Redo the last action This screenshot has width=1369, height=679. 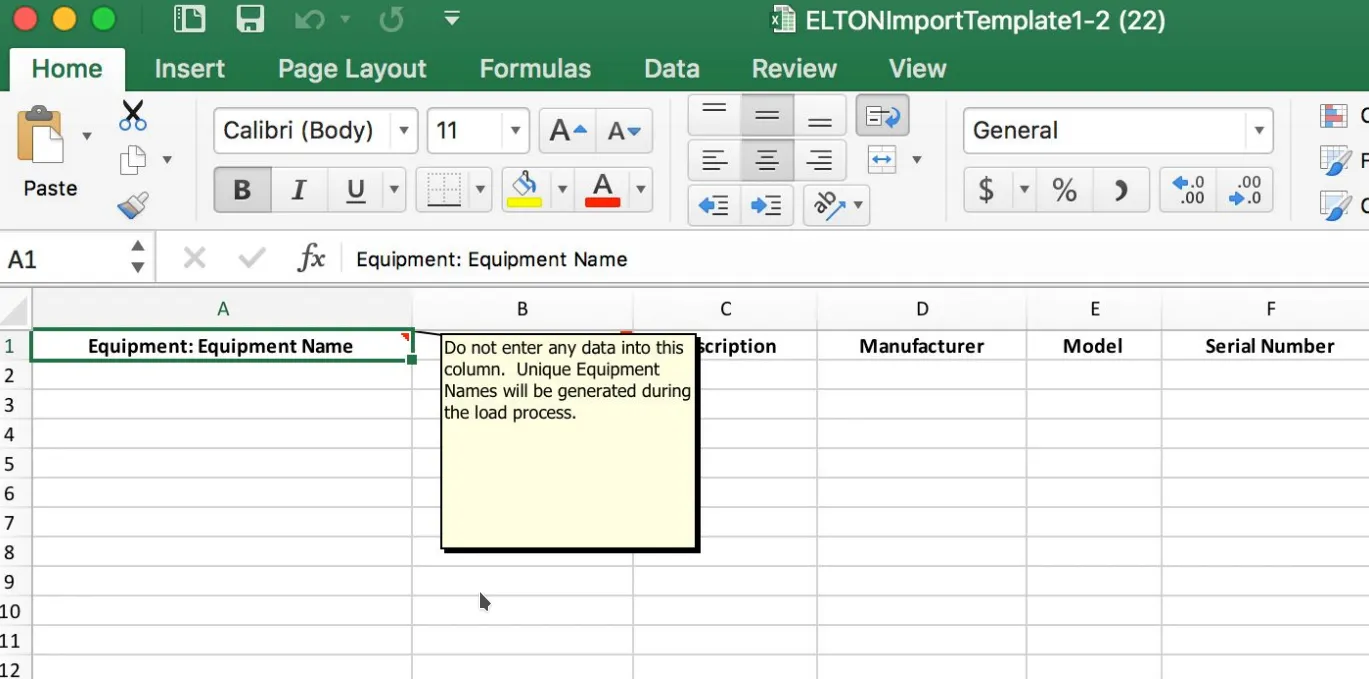pos(393,19)
